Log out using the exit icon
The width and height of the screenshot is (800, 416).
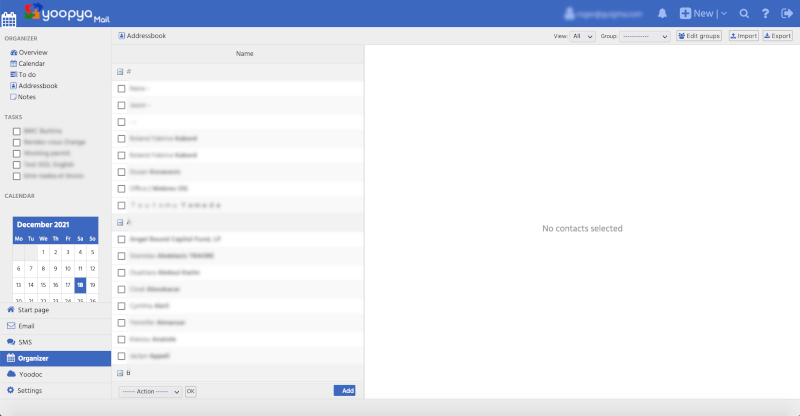pyautogui.click(x=786, y=14)
